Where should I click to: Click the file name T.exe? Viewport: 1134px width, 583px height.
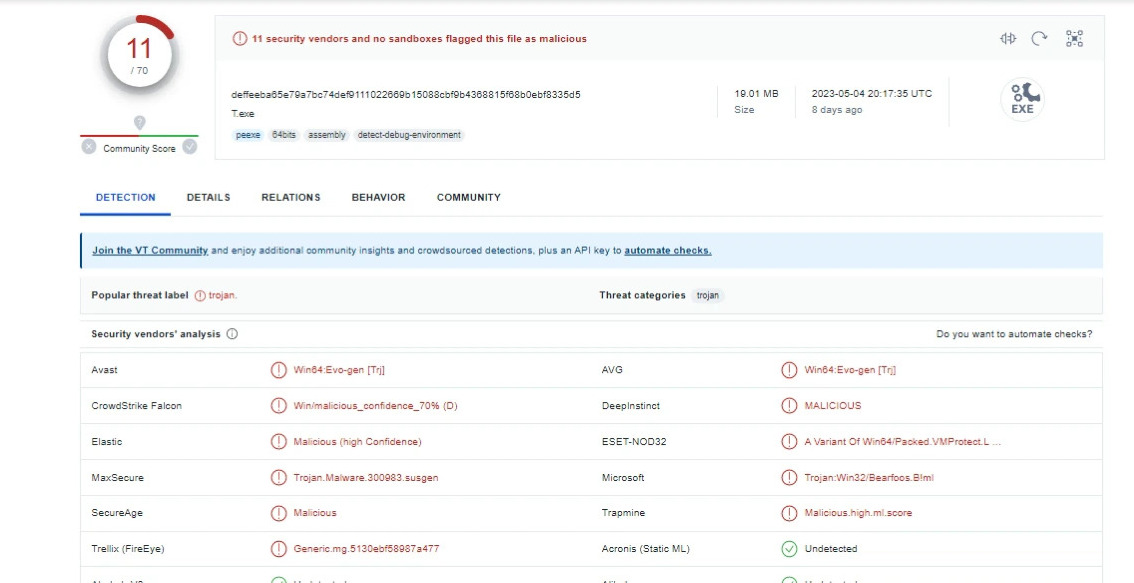click(242, 114)
